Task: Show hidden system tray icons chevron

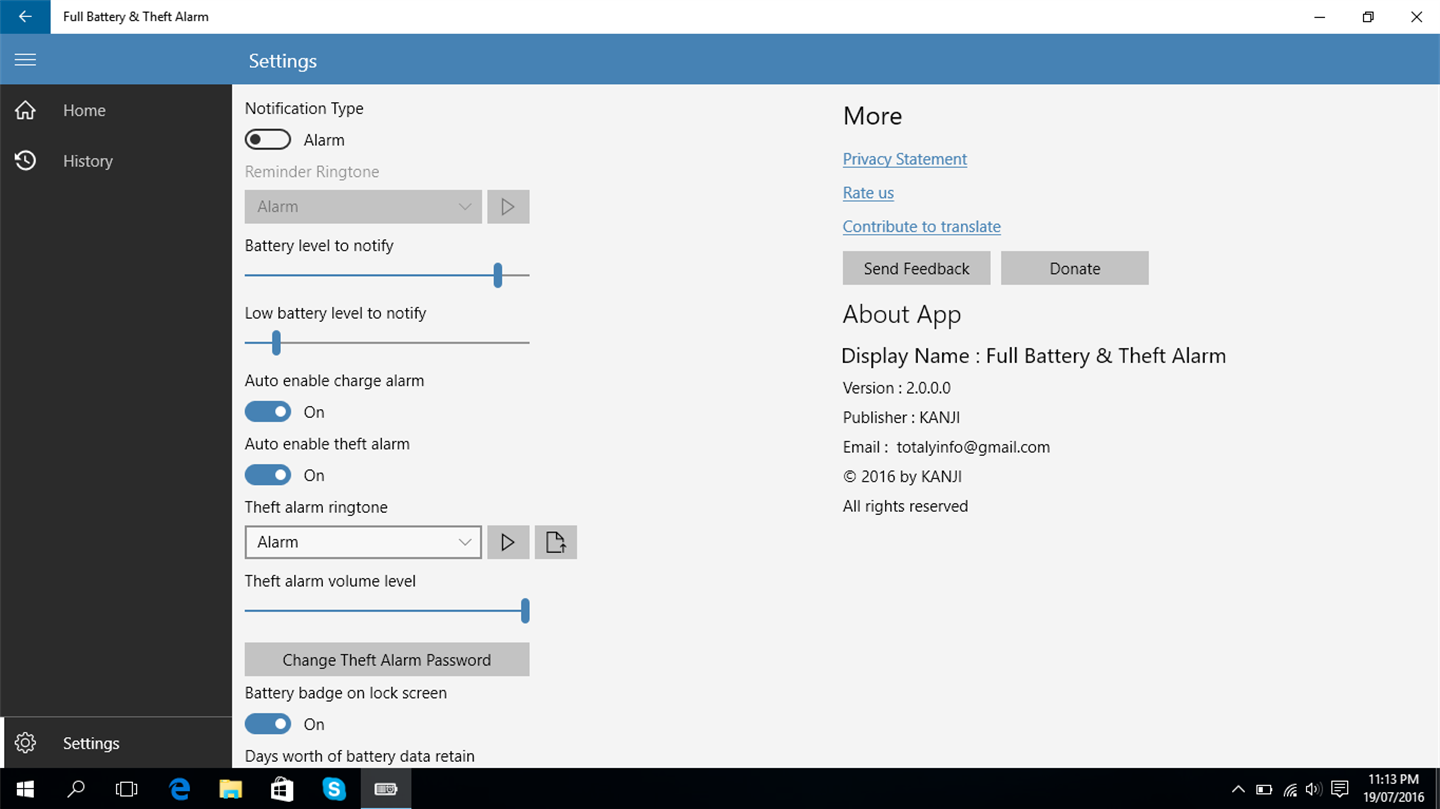Action: pyautogui.click(x=1238, y=789)
